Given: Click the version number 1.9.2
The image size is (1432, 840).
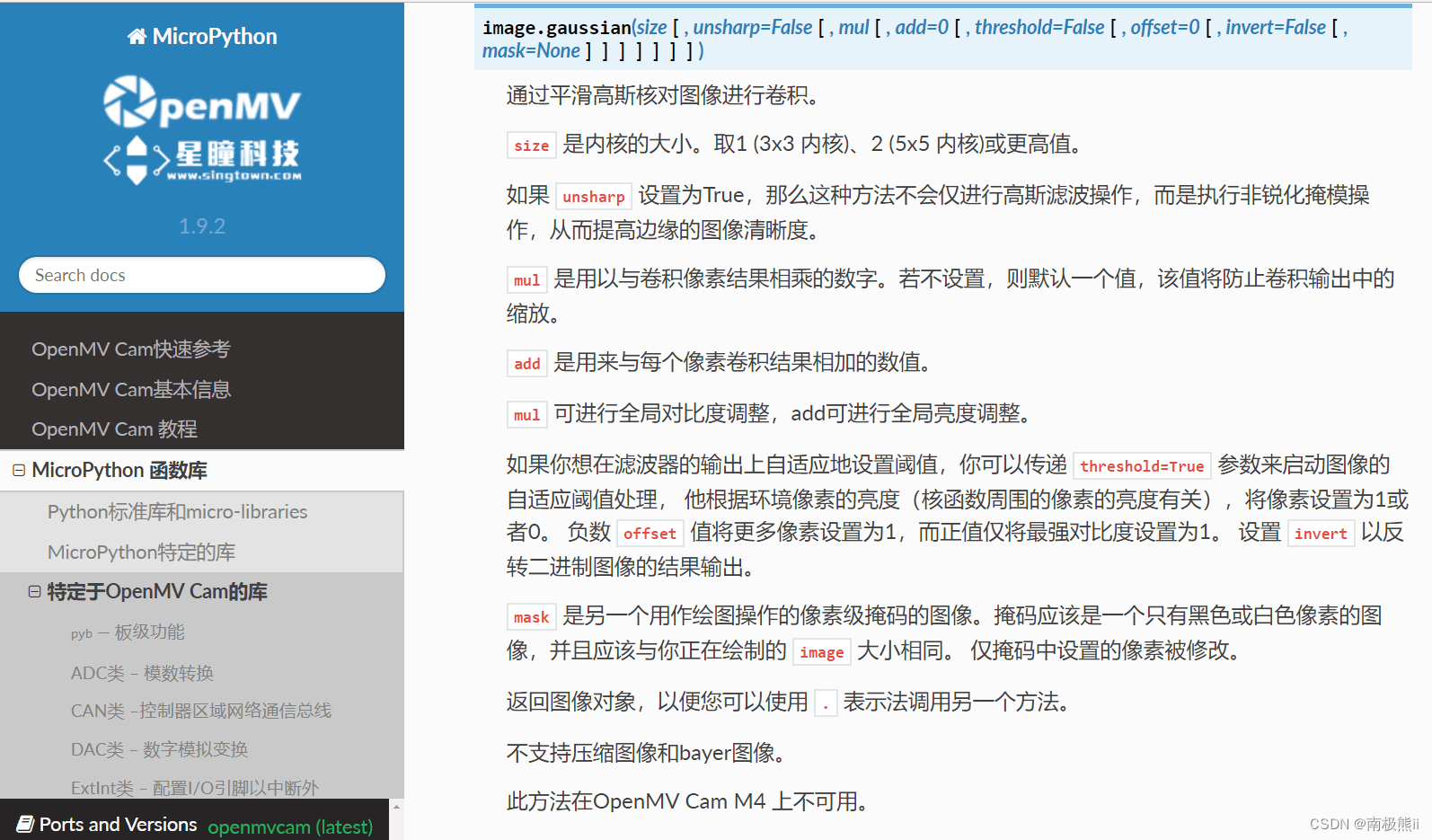Looking at the screenshot, I should pyautogui.click(x=202, y=226).
